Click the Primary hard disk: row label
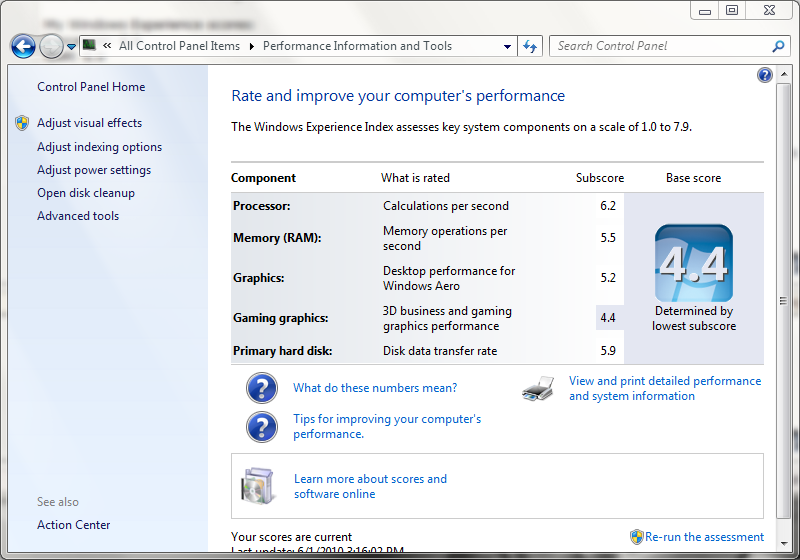Viewport: 800px width, 560px height. [x=283, y=351]
